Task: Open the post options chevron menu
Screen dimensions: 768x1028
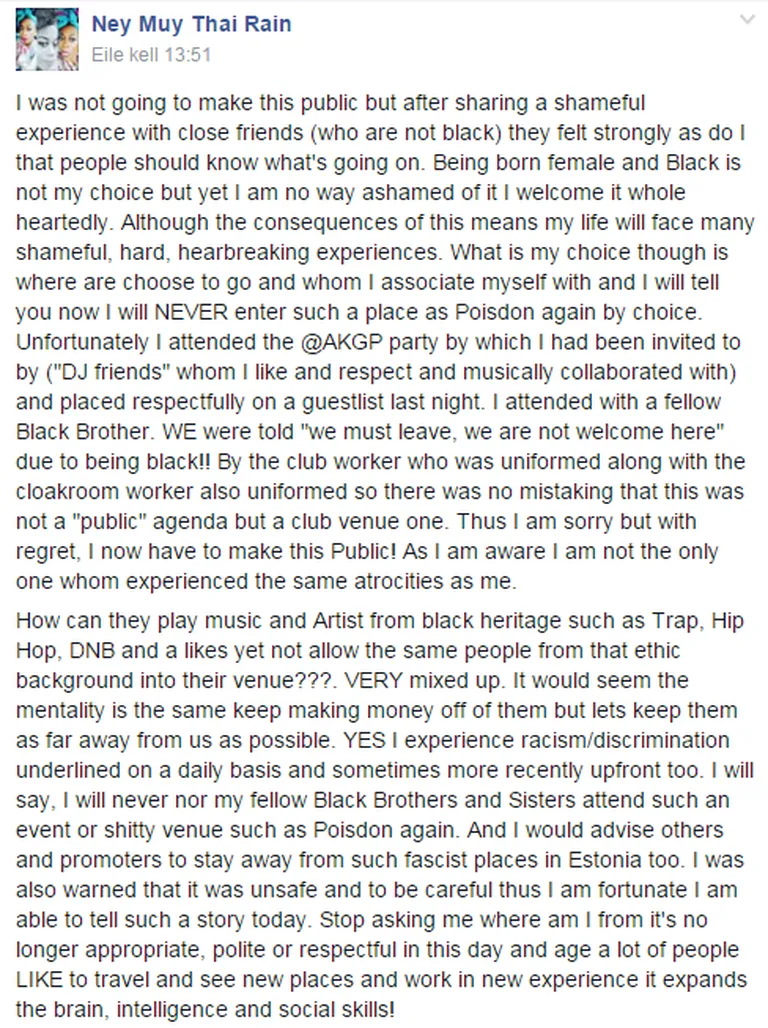Action: (x=747, y=20)
